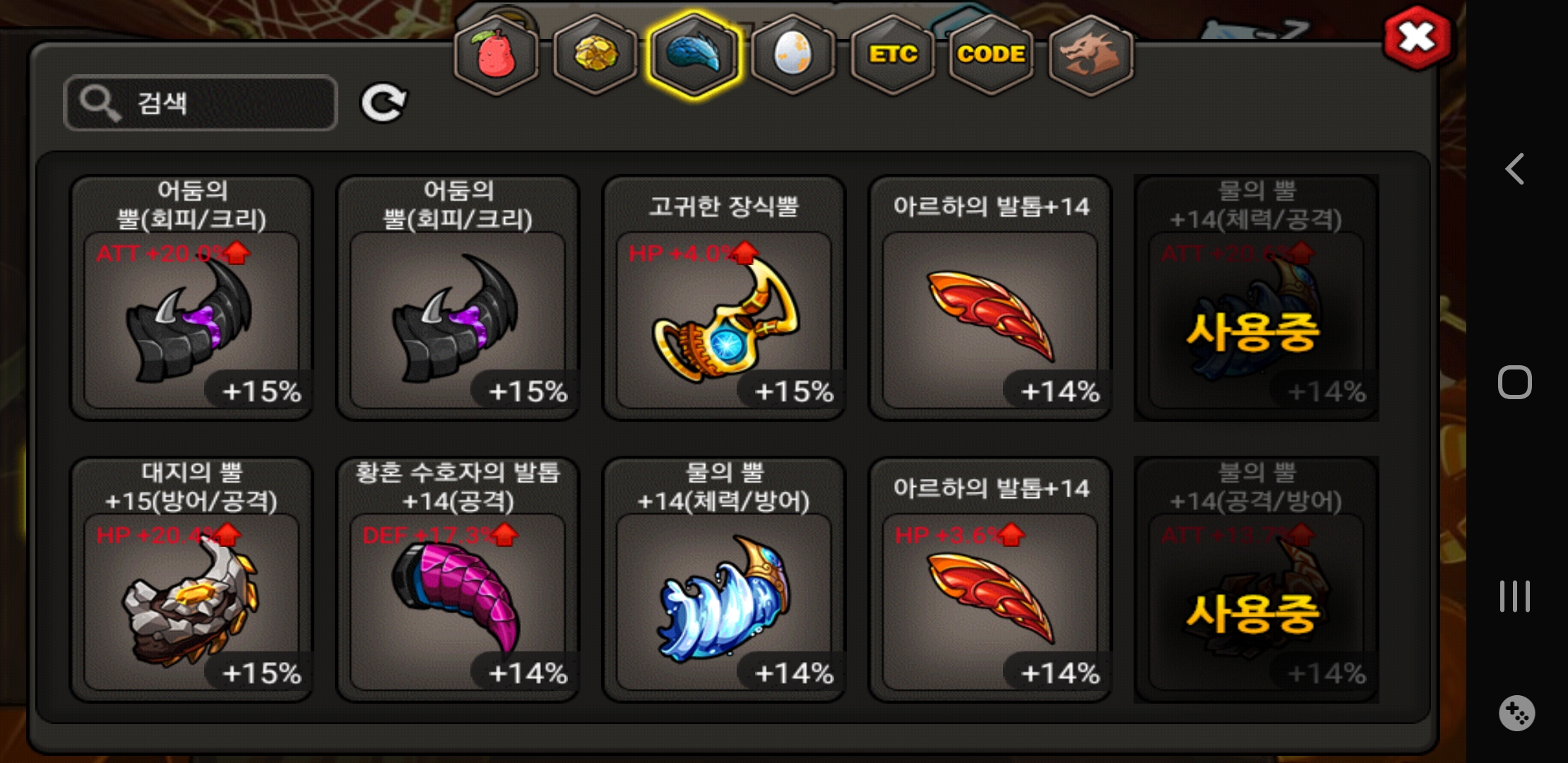Select the 고귀한 장식뿔 golden horn item
Image resolution: width=1568 pixels, height=763 pixels.
724,297
